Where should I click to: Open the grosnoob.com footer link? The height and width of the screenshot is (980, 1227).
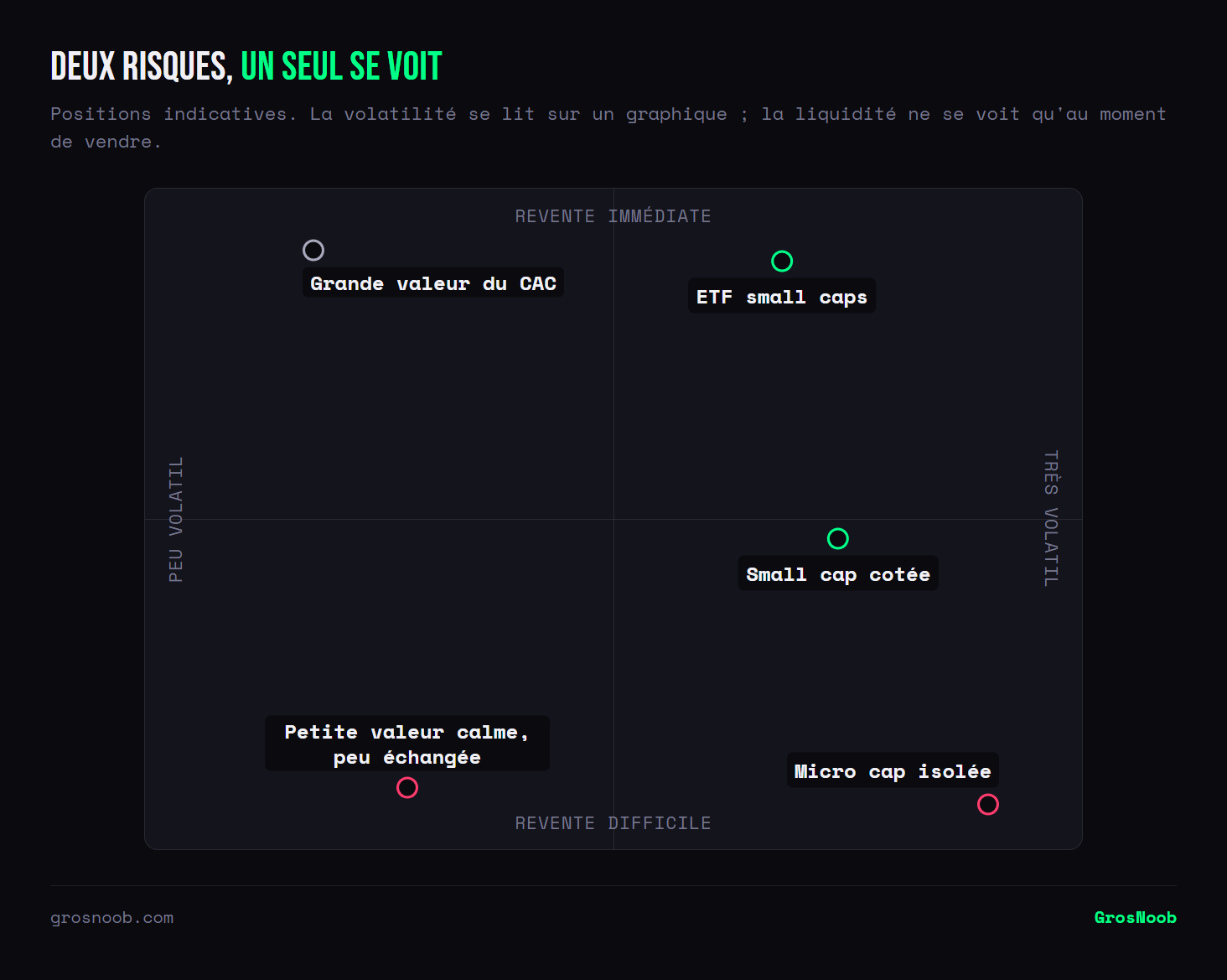(112, 918)
